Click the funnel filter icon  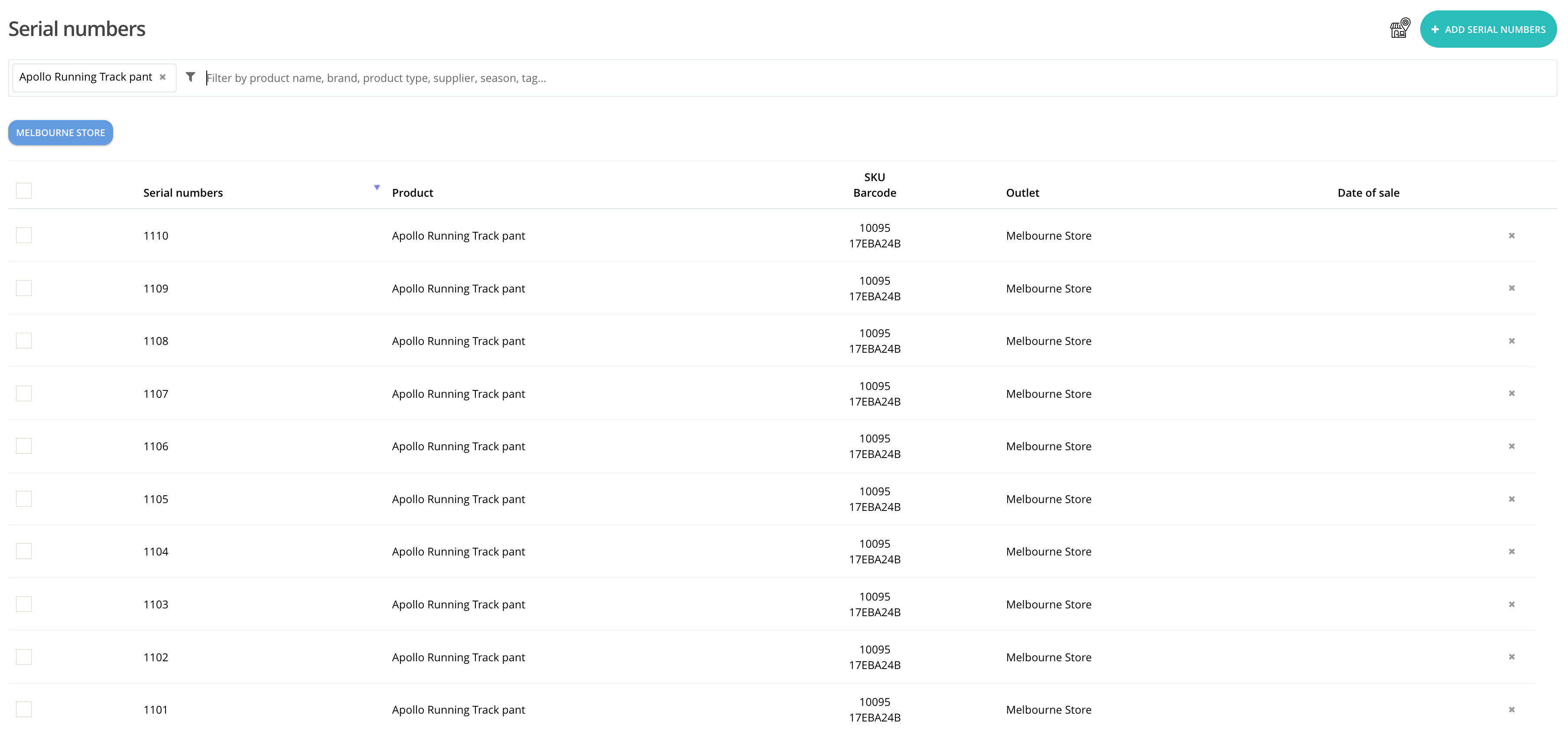[x=191, y=77]
